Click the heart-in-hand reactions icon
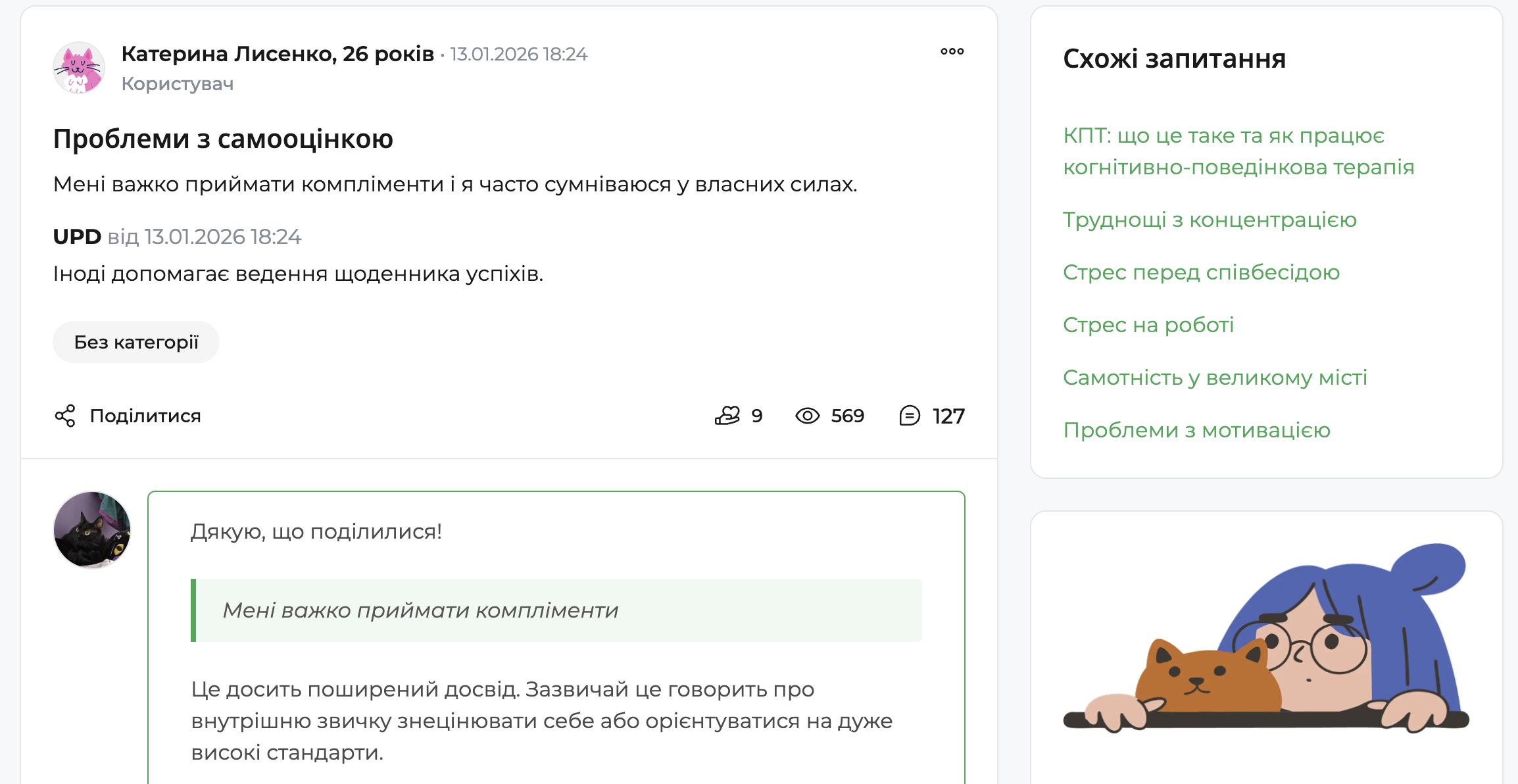 [x=727, y=416]
